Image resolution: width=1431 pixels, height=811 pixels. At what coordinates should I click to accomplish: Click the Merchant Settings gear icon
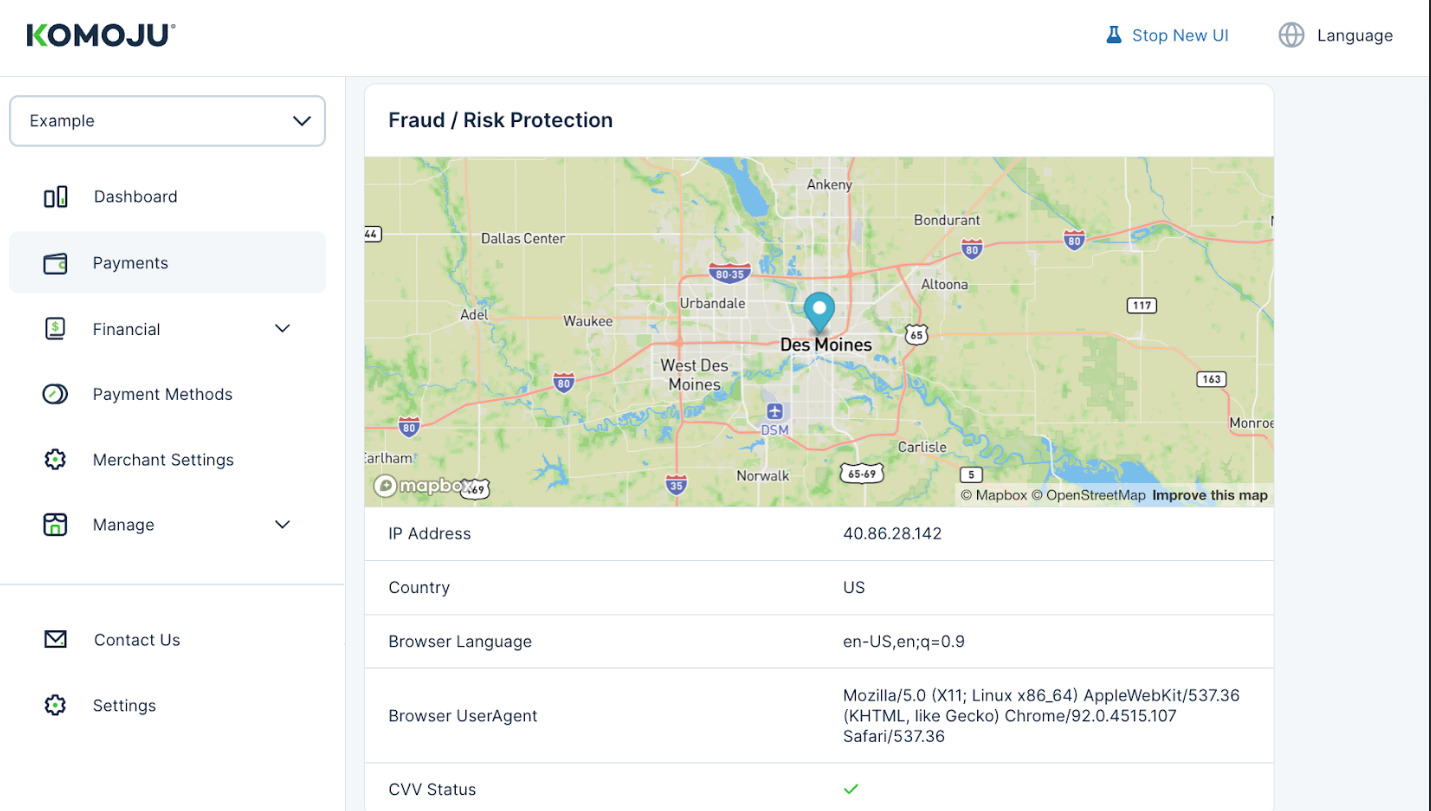(55, 460)
